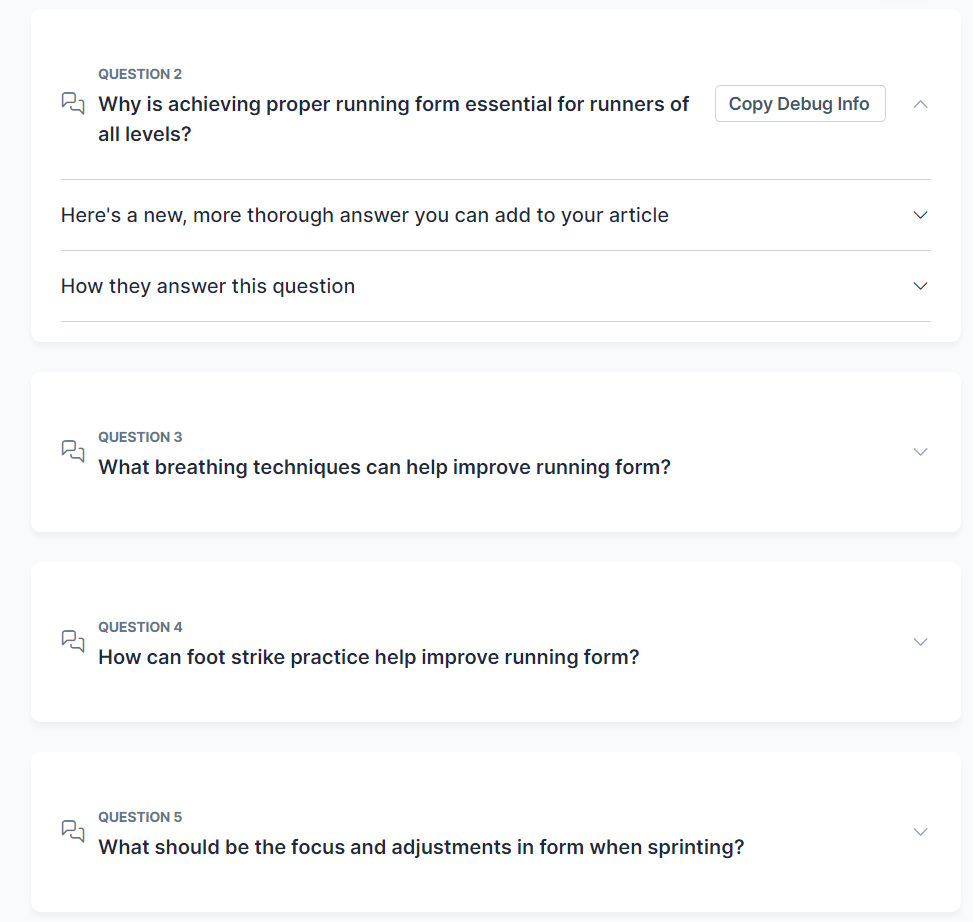Click the chat bubbles icon beside Question 4

point(73,642)
